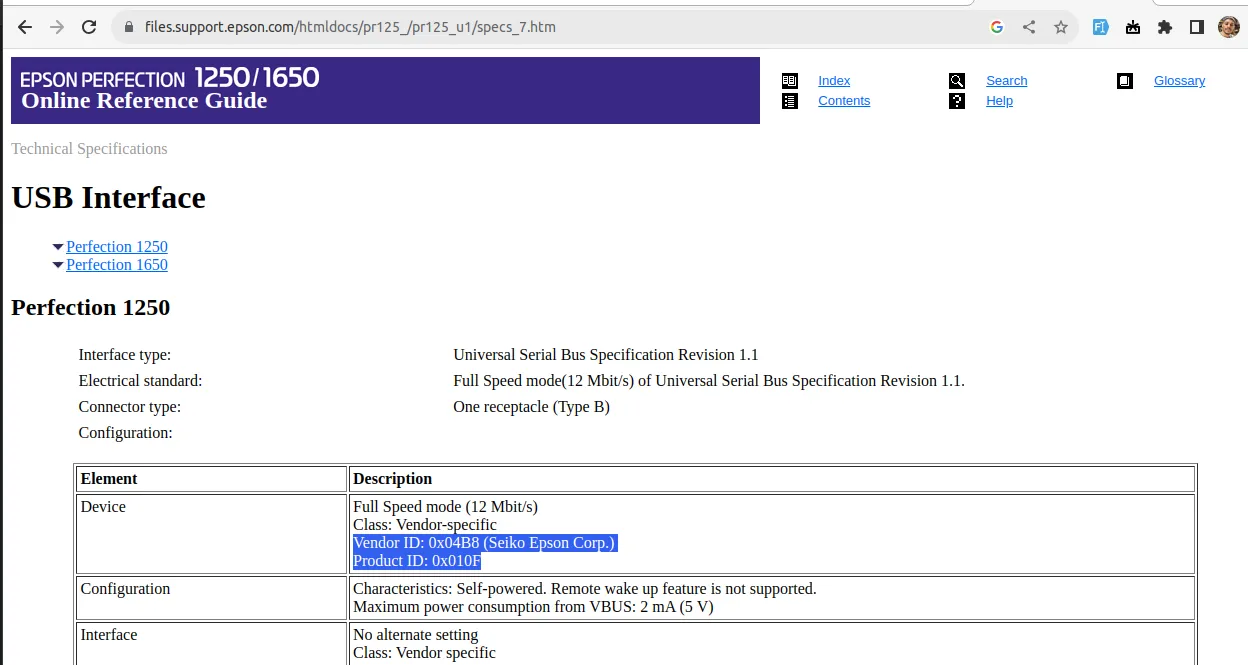Open the Contents link
The image size is (1248, 665).
pyautogui.click(x=844, y=101)
